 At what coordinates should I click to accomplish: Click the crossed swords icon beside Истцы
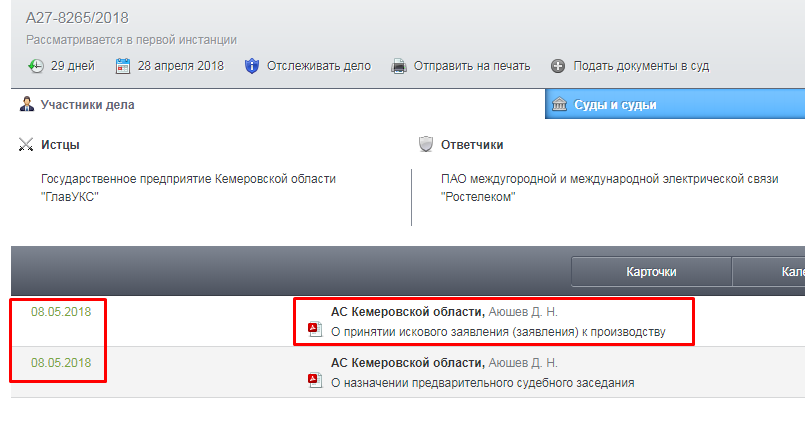point(26,145)
